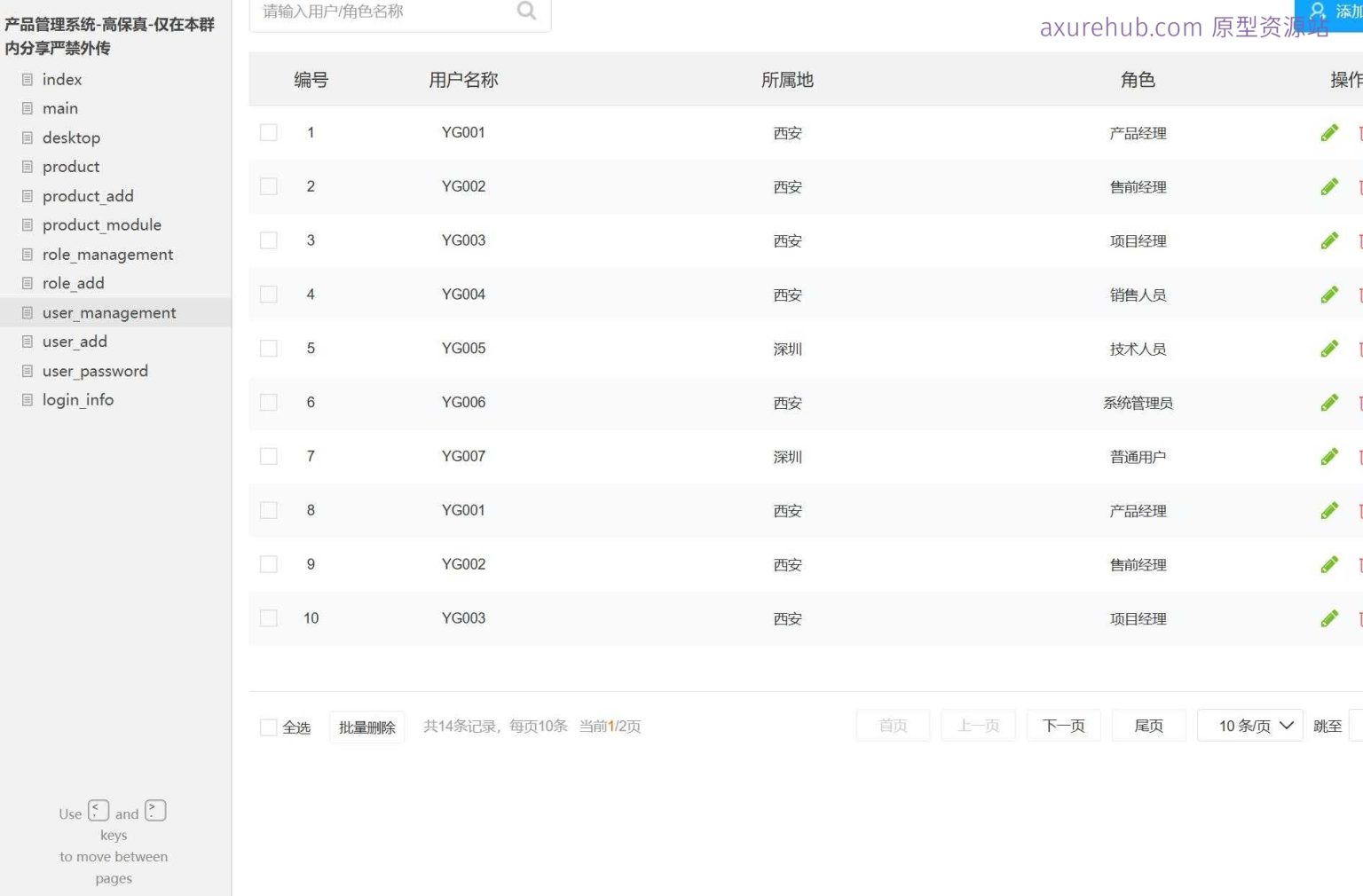Click the page icon beside index
Viewport: 1363px width, 896px height.
28,80
